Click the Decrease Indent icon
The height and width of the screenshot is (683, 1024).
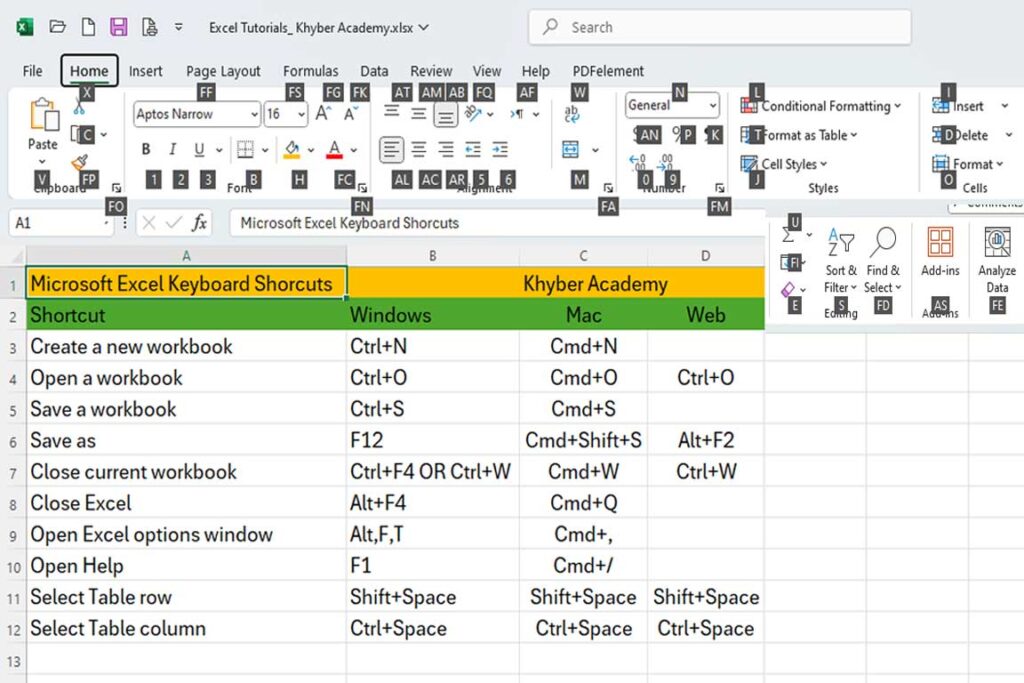[473, 150]
